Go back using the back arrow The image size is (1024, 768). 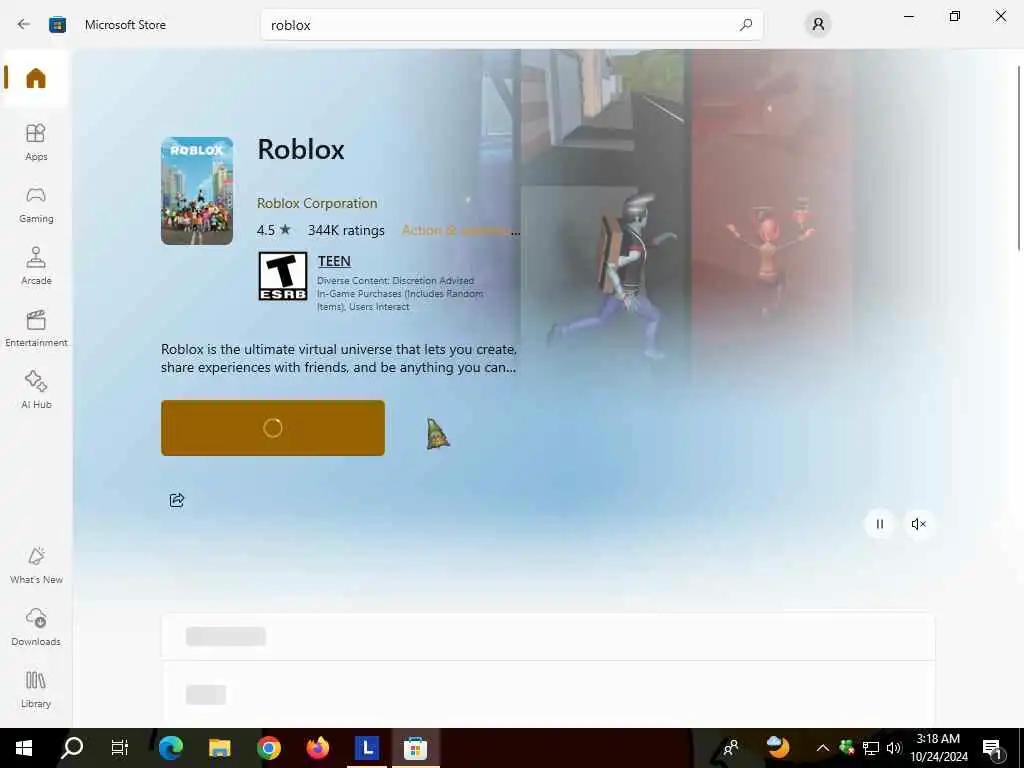coord(24,25)
